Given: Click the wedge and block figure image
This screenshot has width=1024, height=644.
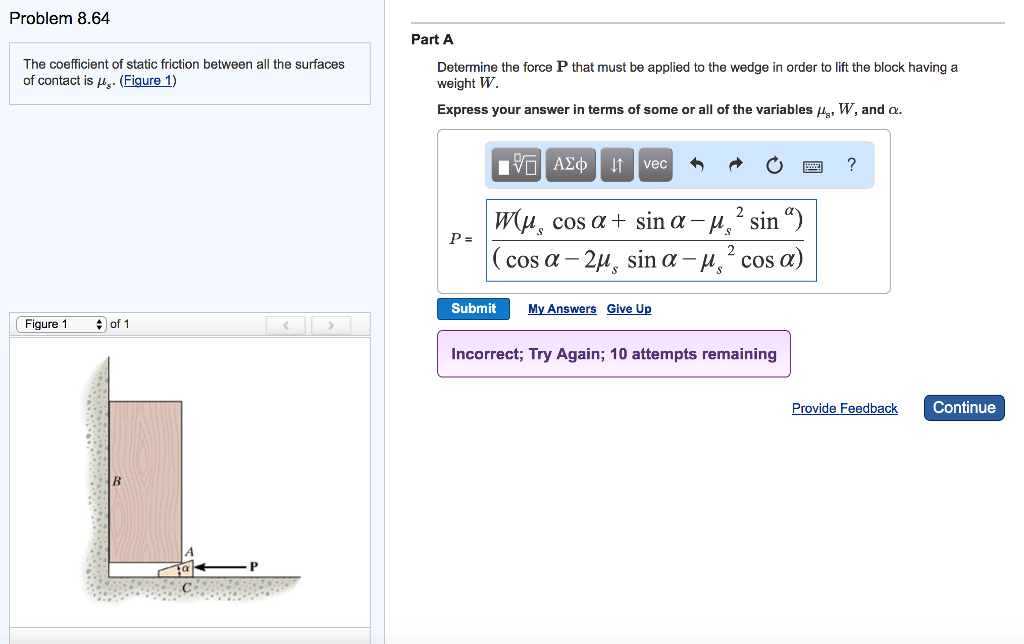Looking at the screenshot, I should [189, 480].
